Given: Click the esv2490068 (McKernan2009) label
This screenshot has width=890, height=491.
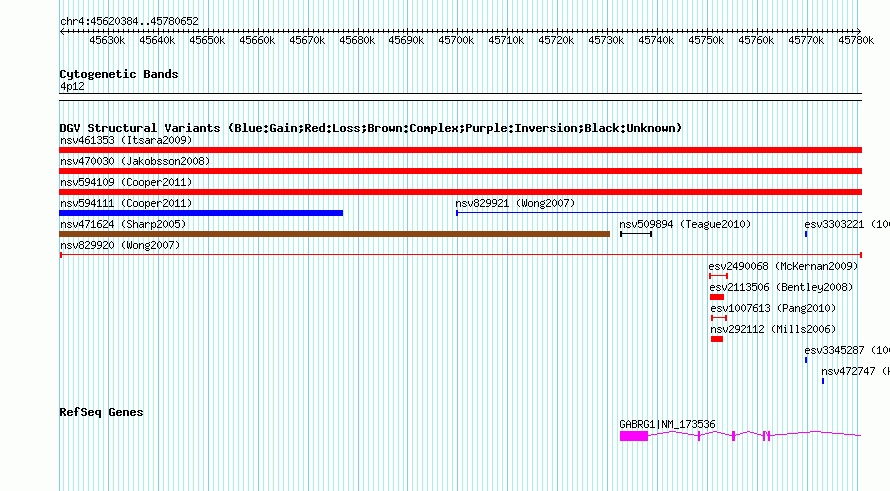Looking at the screenshot, I should [783, 266].
